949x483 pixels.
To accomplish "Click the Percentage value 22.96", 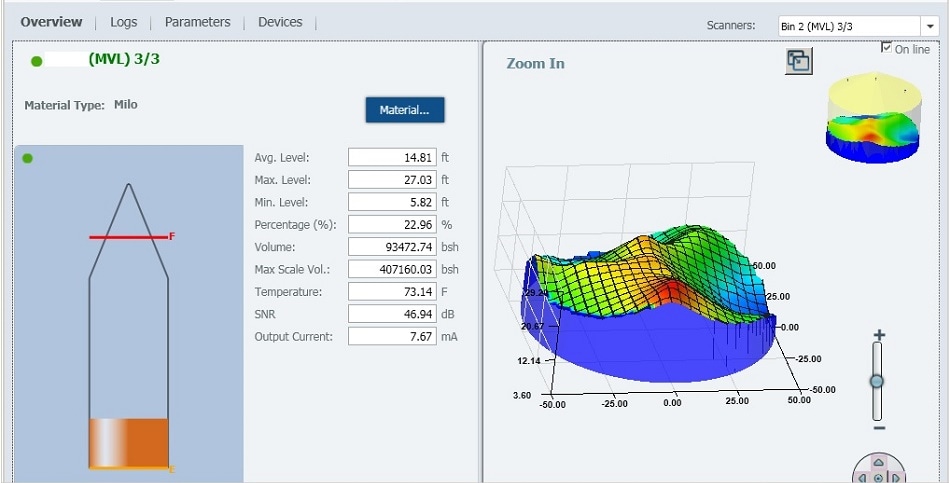I will [392, 225].
